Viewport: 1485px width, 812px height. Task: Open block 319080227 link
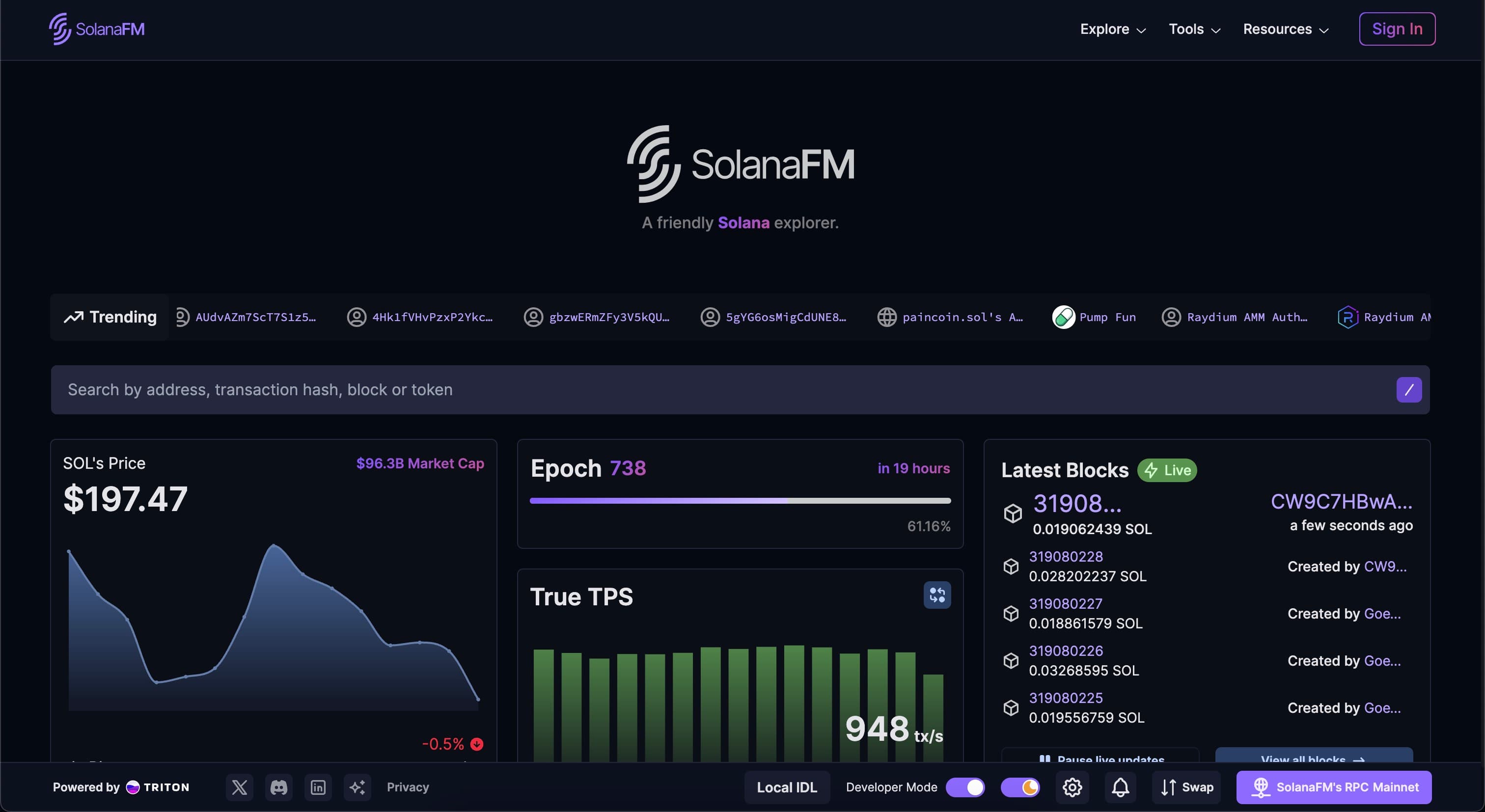[x=1065, y=604]
